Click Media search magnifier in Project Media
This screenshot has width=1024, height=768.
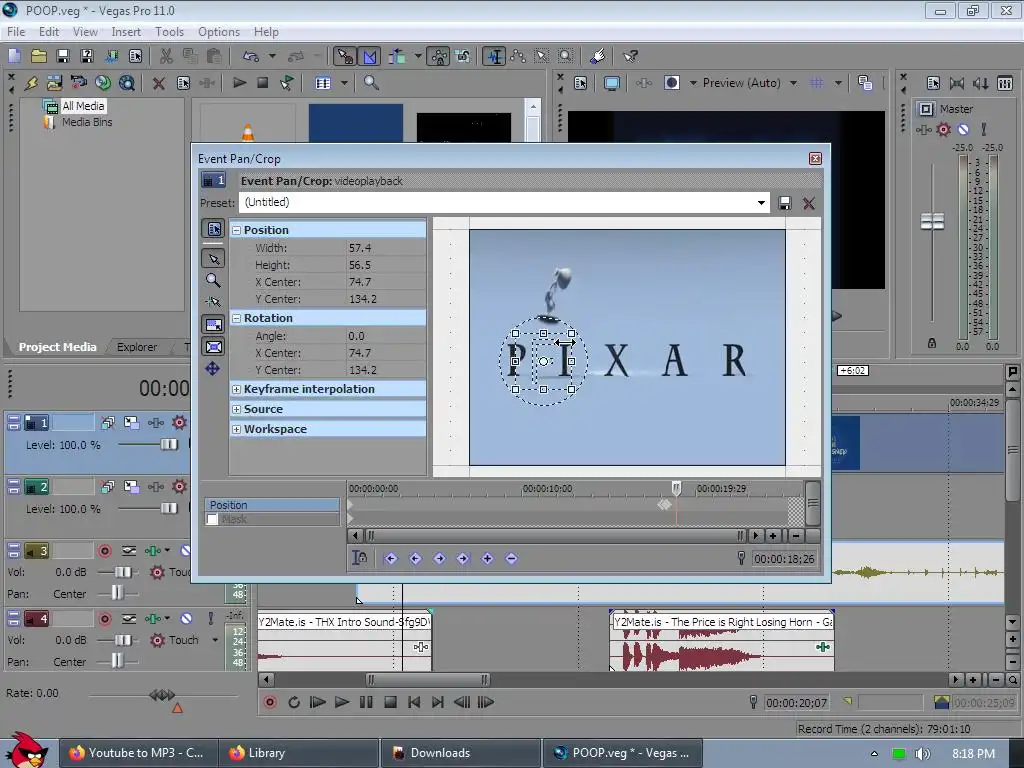(x=371, y=83)
